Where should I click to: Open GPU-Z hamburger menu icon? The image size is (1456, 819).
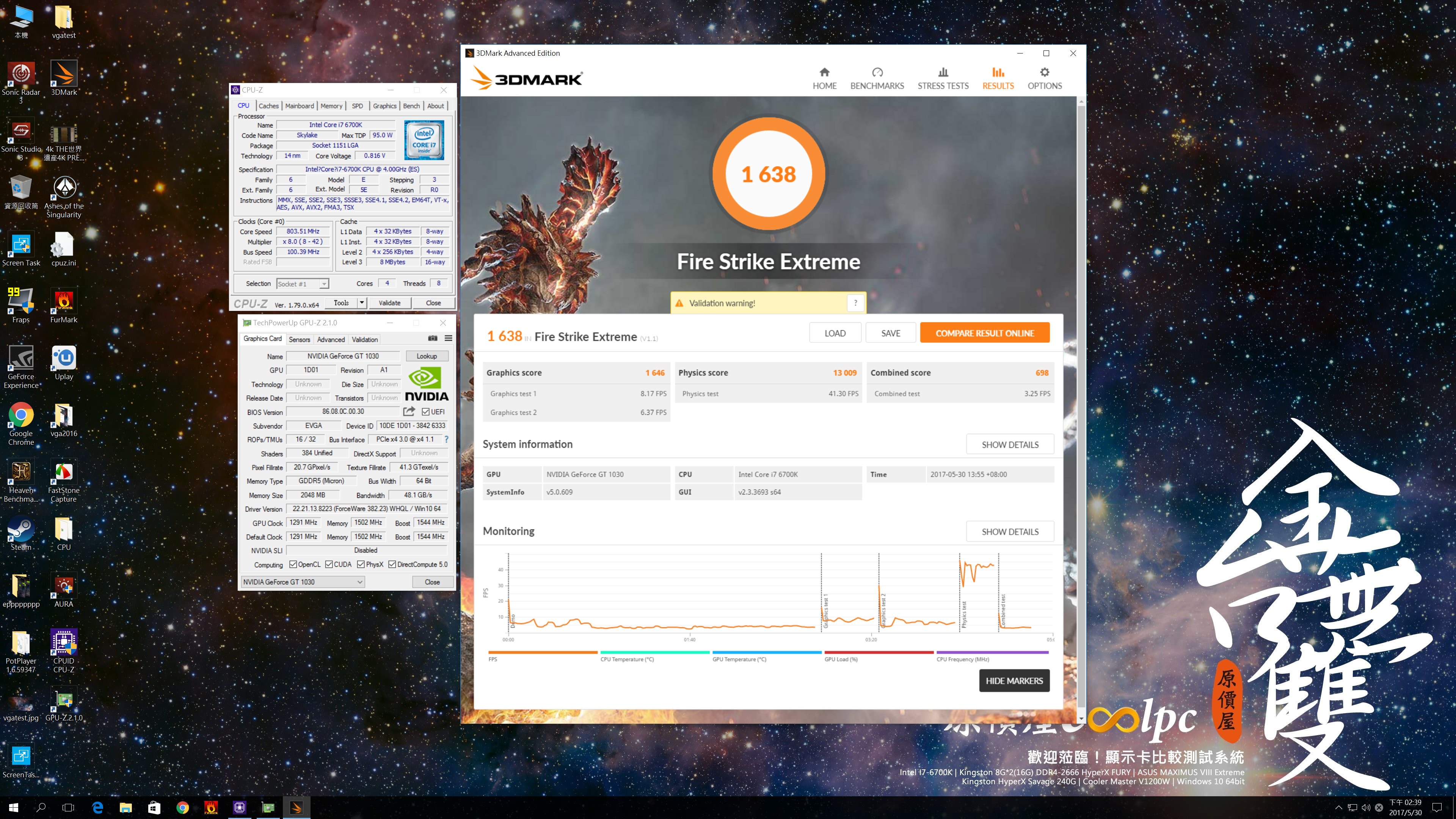tap(448, 339)
